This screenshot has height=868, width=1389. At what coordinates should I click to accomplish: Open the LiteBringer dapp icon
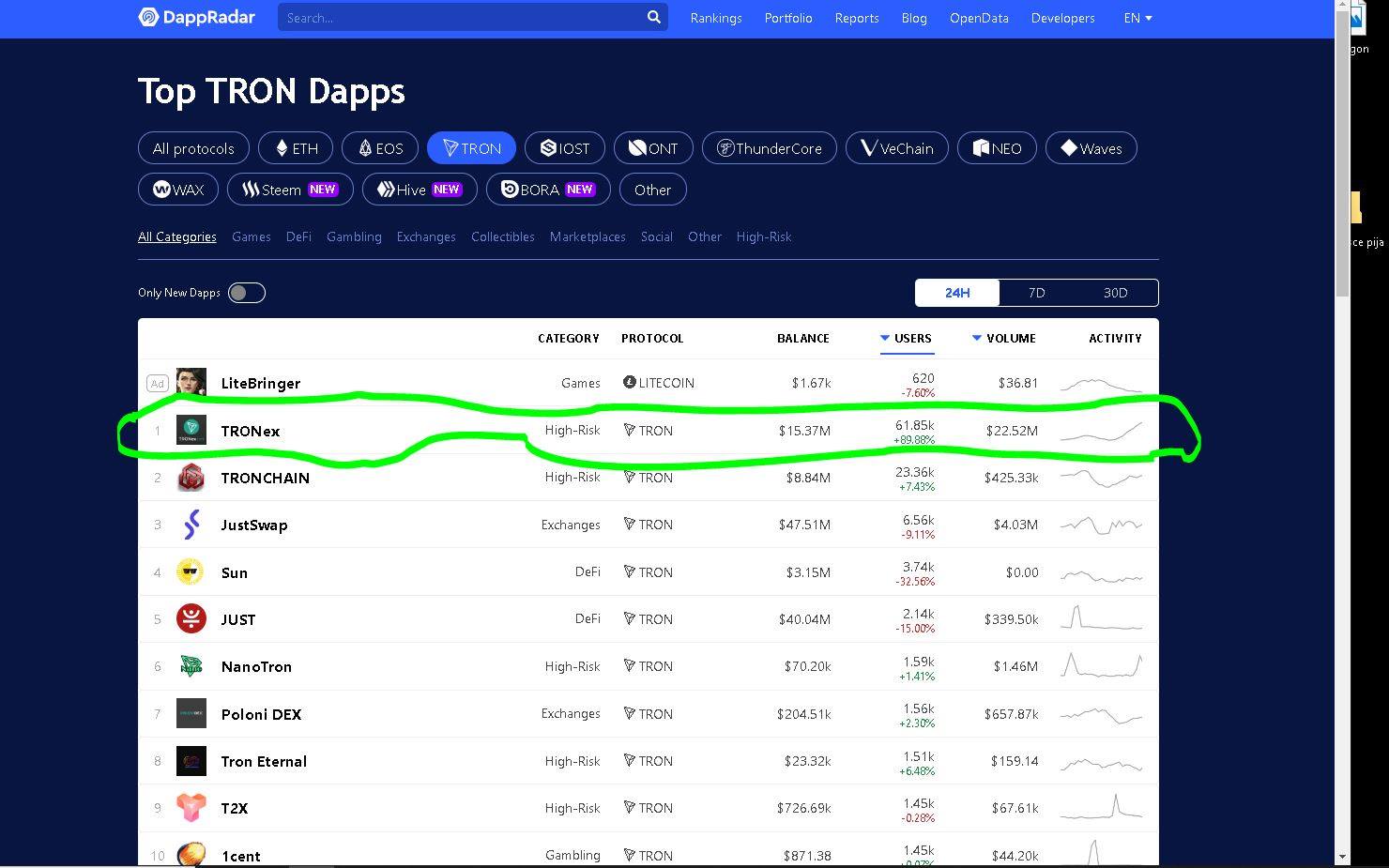coord(191,383)
